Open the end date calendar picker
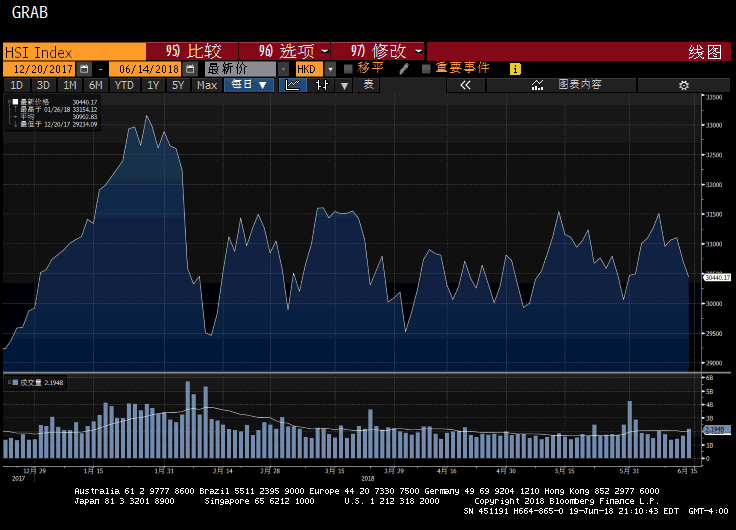This screenshot has height=530, width=736. point(190,69)
